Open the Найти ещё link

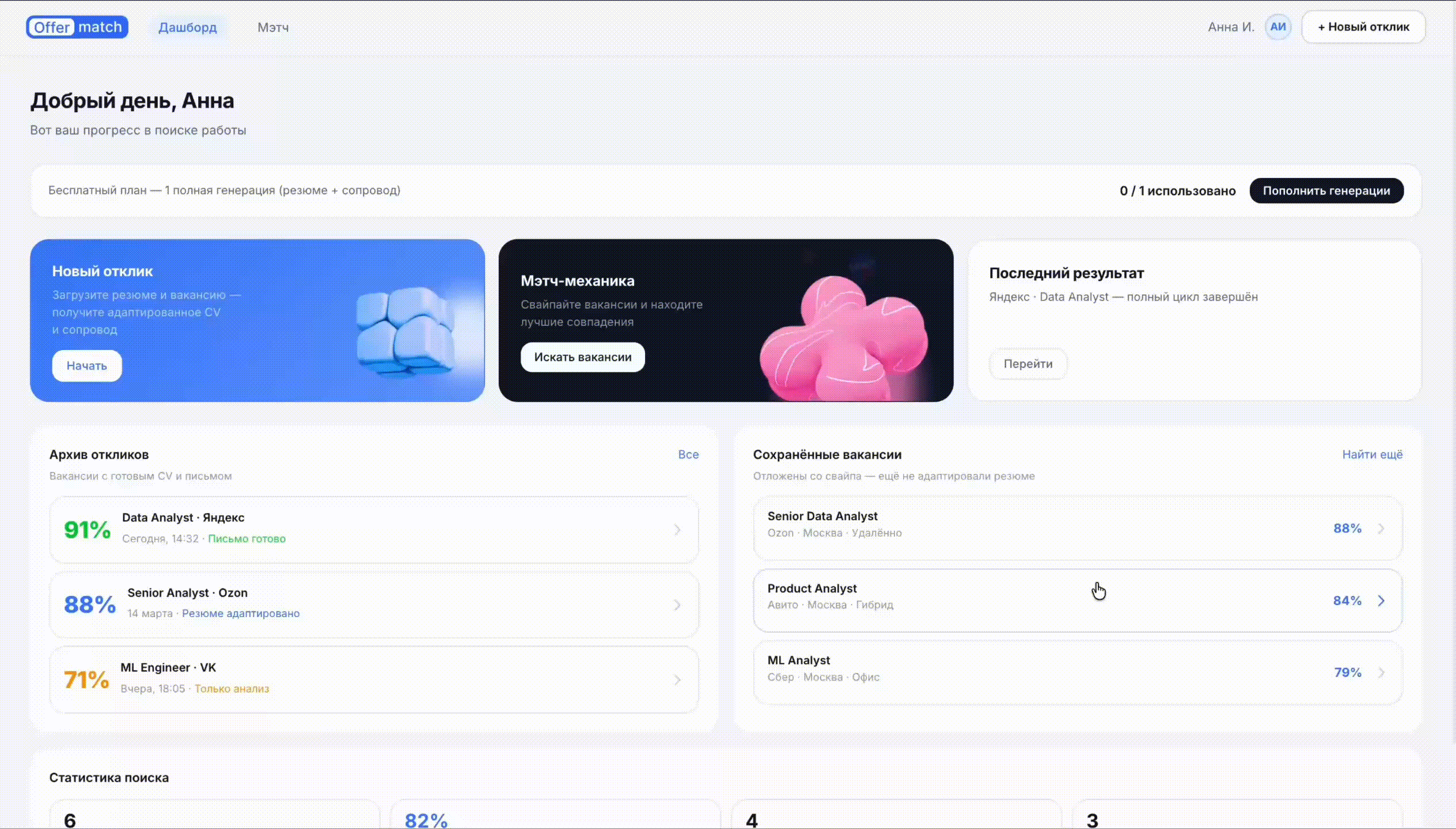[x=1372, y=454]
